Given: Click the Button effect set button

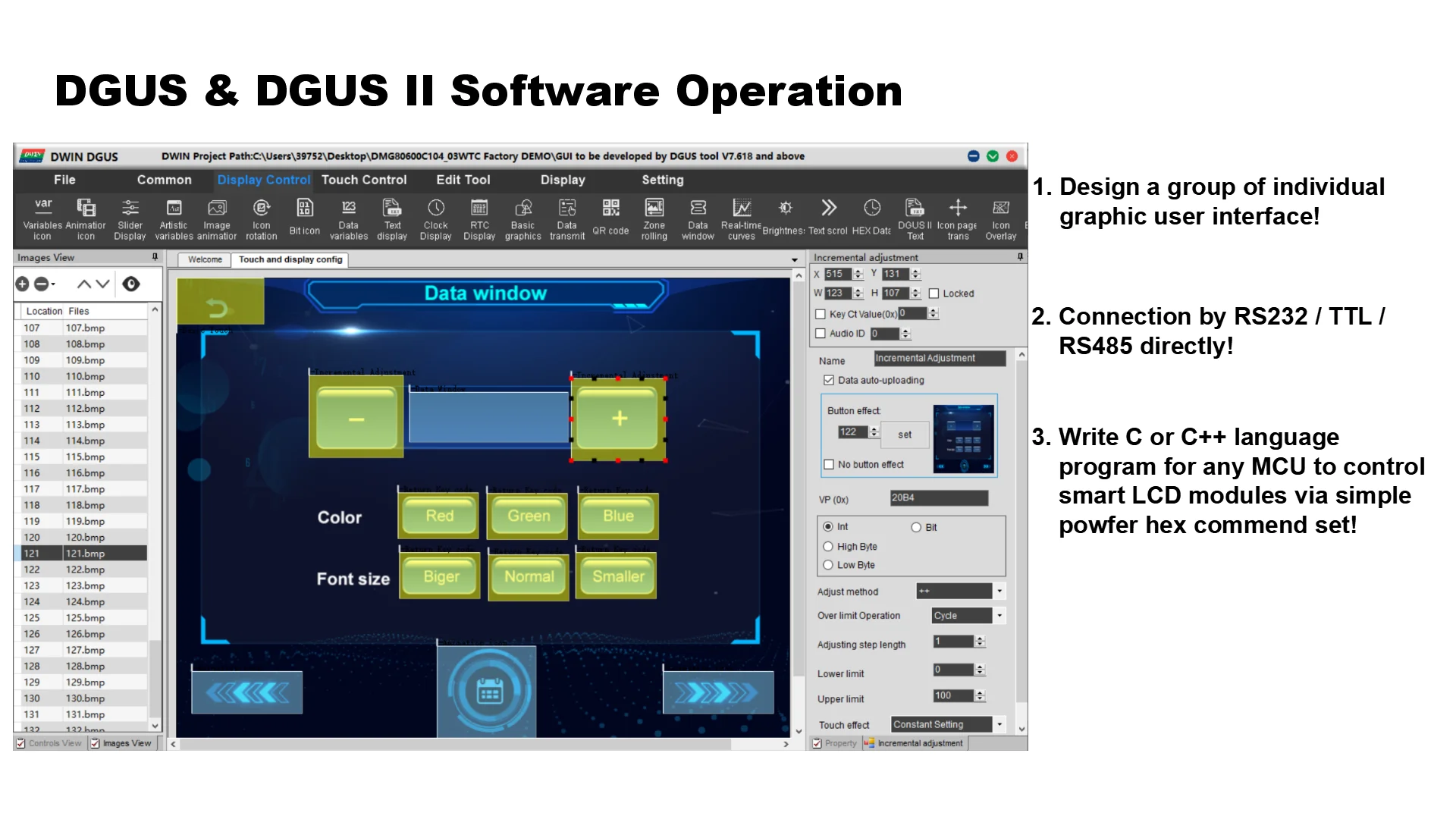Looking at the screenshot, I should tap(904, 435).
